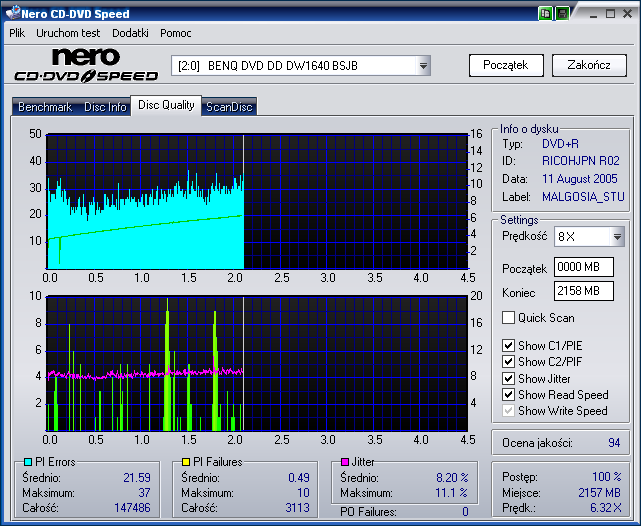Image resolution: width=641 pixels, height=526 pixels.
Task: Click Jitter maximum 11.1 % value
Action: [x=451, y=493]
